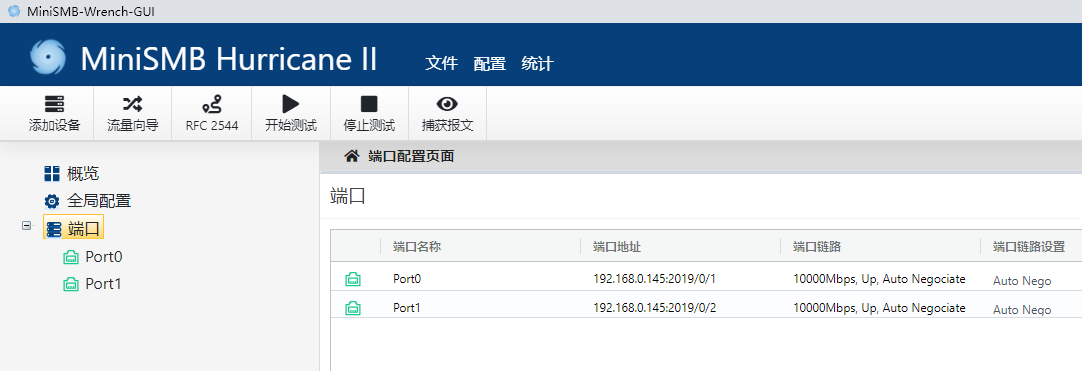Image resolution: width=1082 pixels, height=371 pixels.
Task: Open Port1 Auto Nego link setting
Action: 1022,310
